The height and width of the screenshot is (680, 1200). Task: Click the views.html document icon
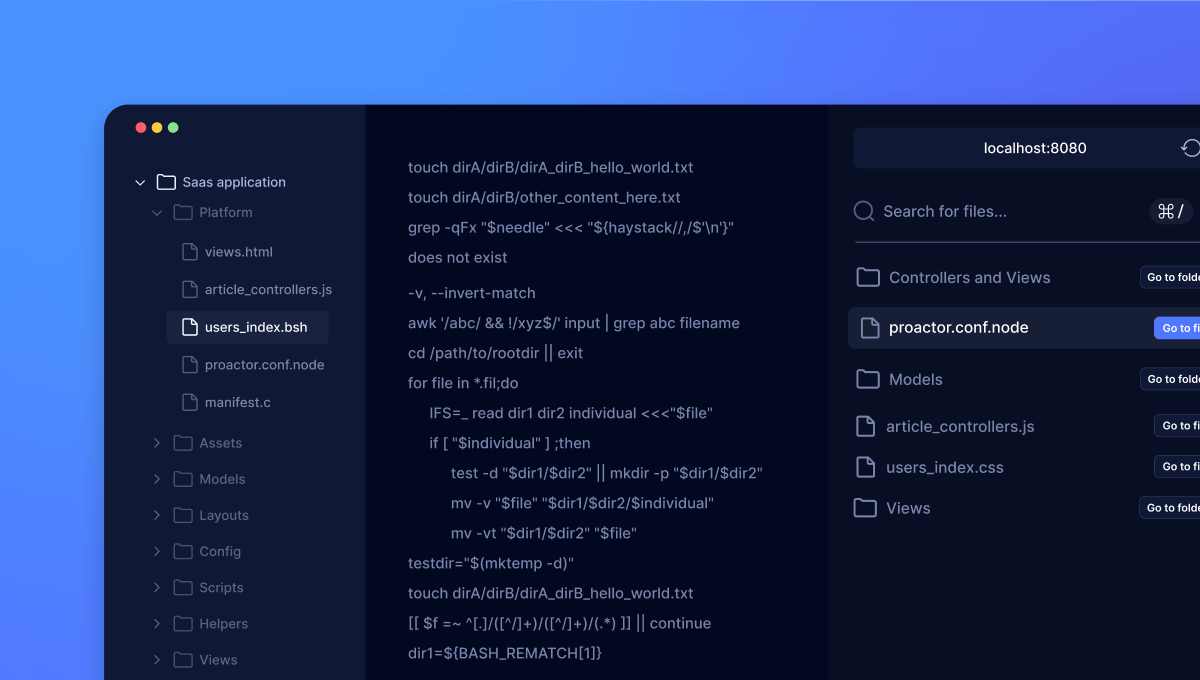[x=188, y=251]
